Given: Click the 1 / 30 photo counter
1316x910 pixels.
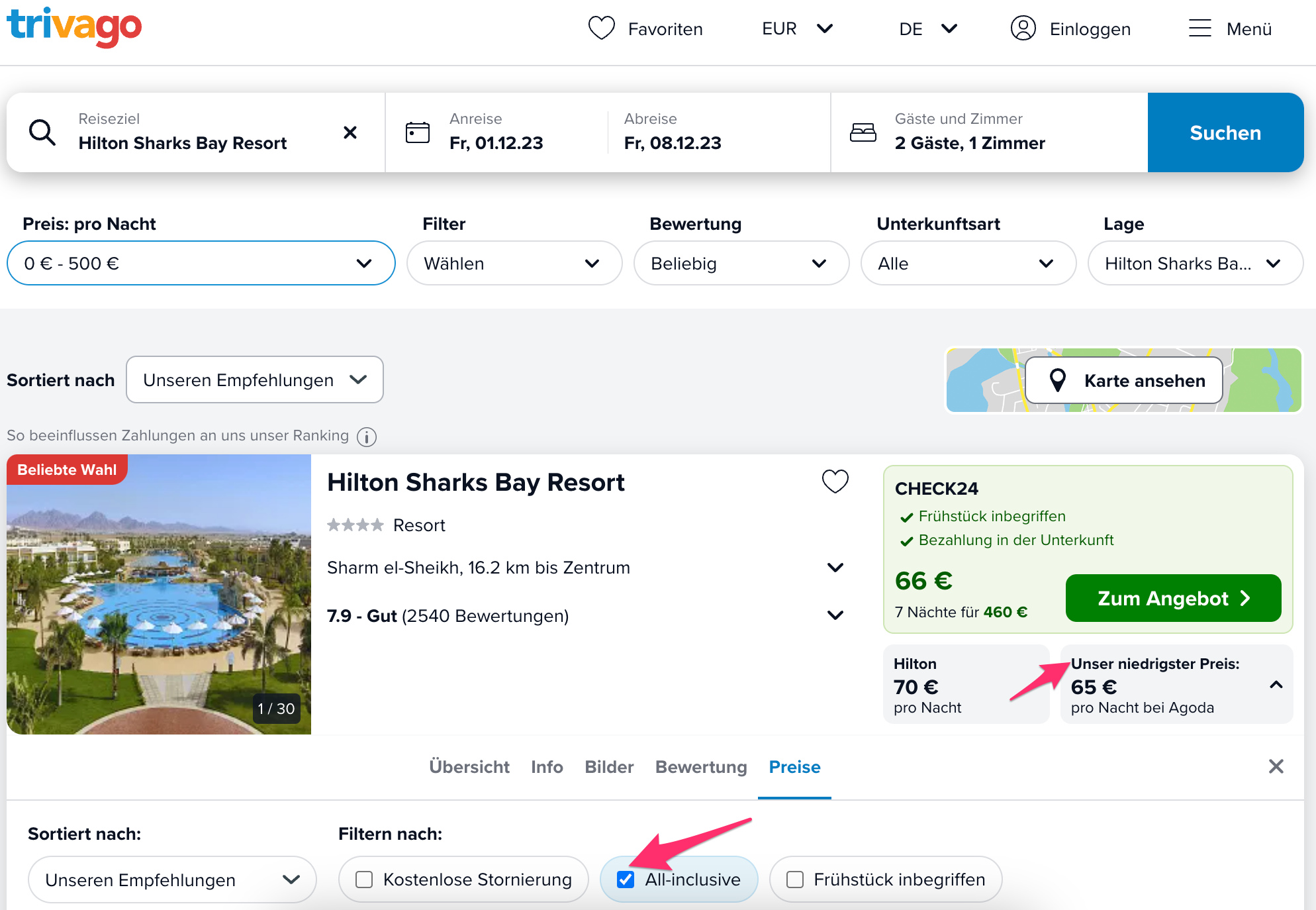Looking at the screenshot, I should pyautogui.click(x=276, y=709).
